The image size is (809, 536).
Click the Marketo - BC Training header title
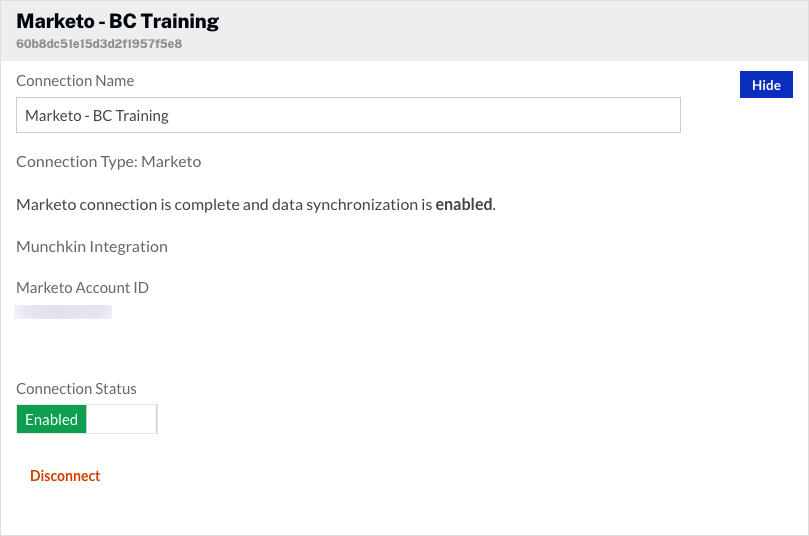(118, 21)
